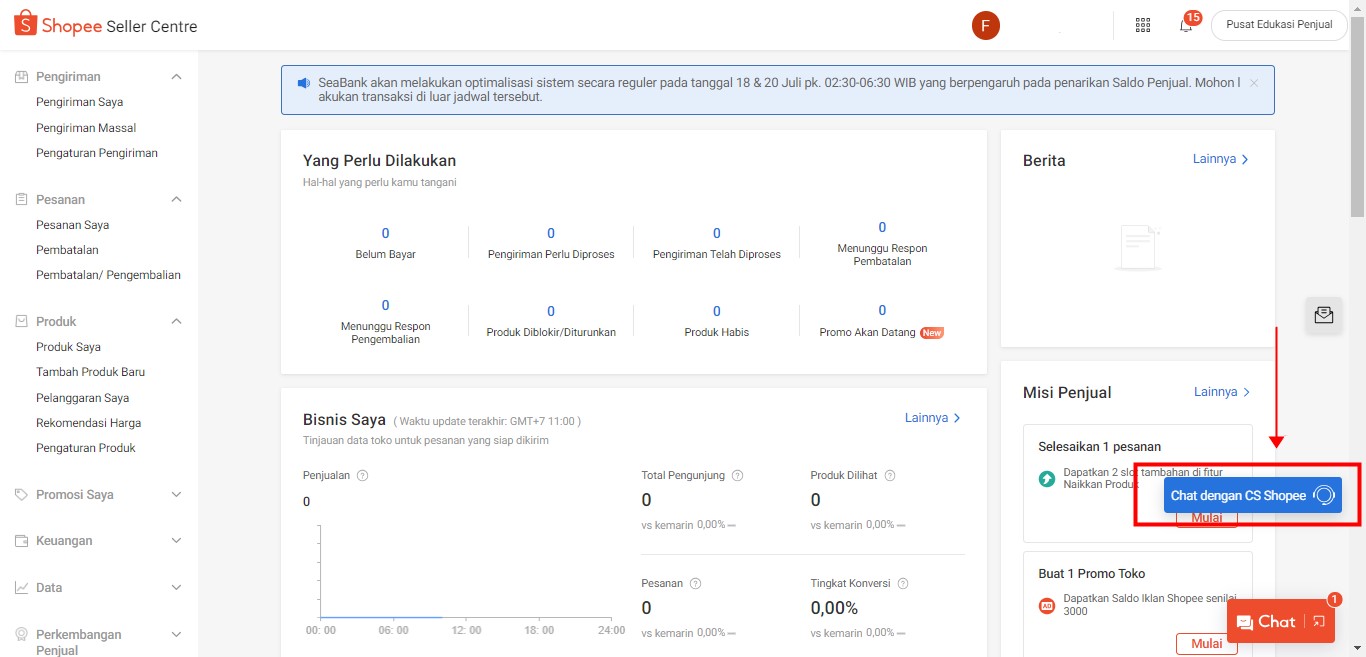Click help icon next to Total Pengunjung
This screenshot has width=1366, height=657.
(x=736, y=476)
